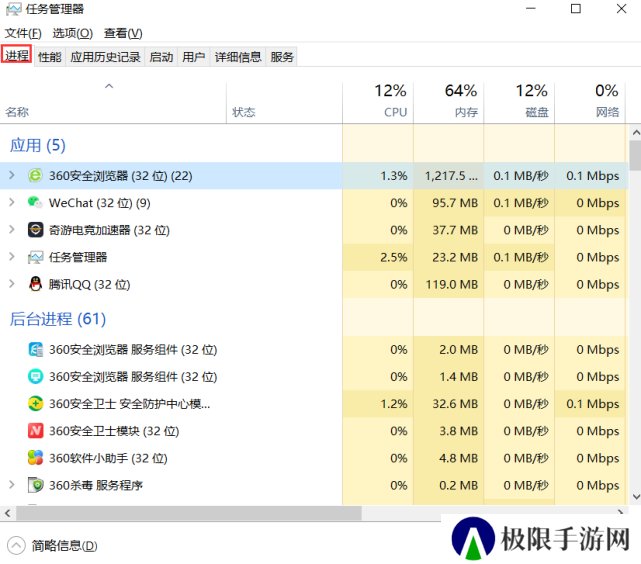Sort by the 状态 column header
The image size is (641, 564).
[284, 102]
